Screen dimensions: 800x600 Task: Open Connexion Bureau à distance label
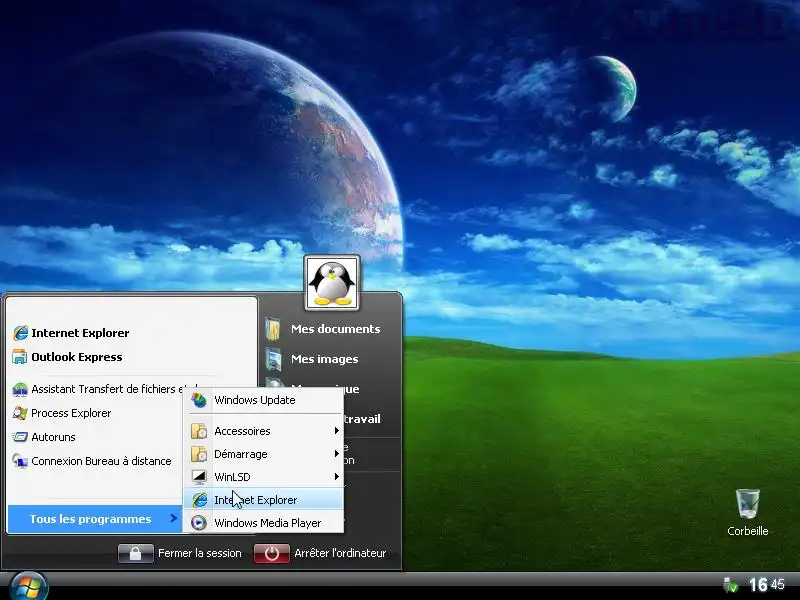point(101,461)
